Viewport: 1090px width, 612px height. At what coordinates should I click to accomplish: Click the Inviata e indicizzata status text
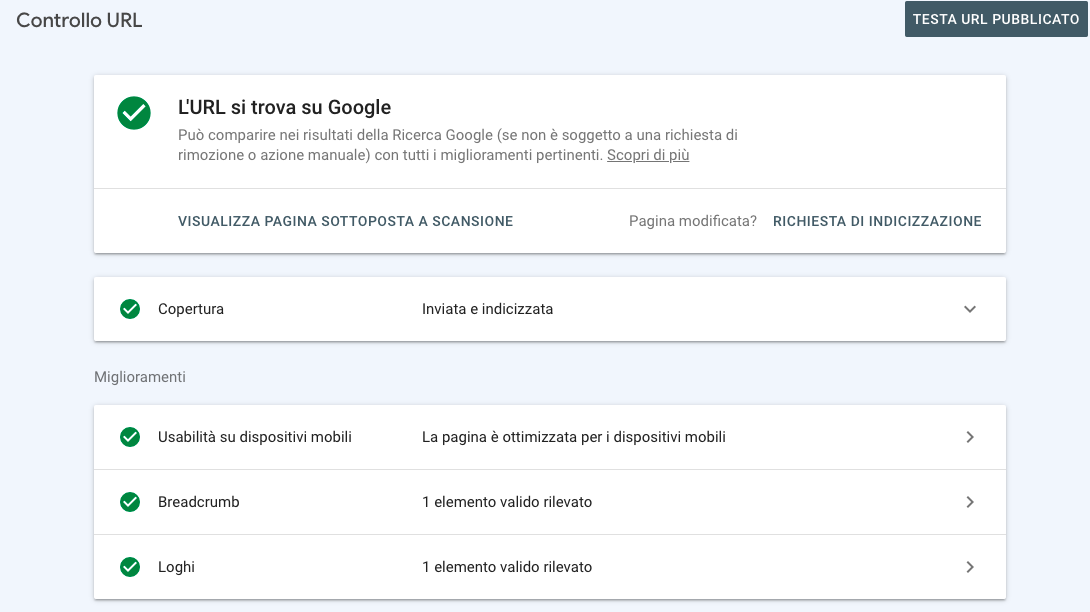pos(487,309)
